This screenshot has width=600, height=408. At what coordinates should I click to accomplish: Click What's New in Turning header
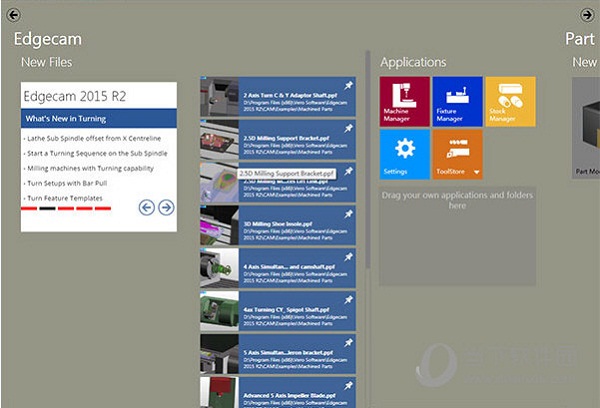tap(99, 119)
